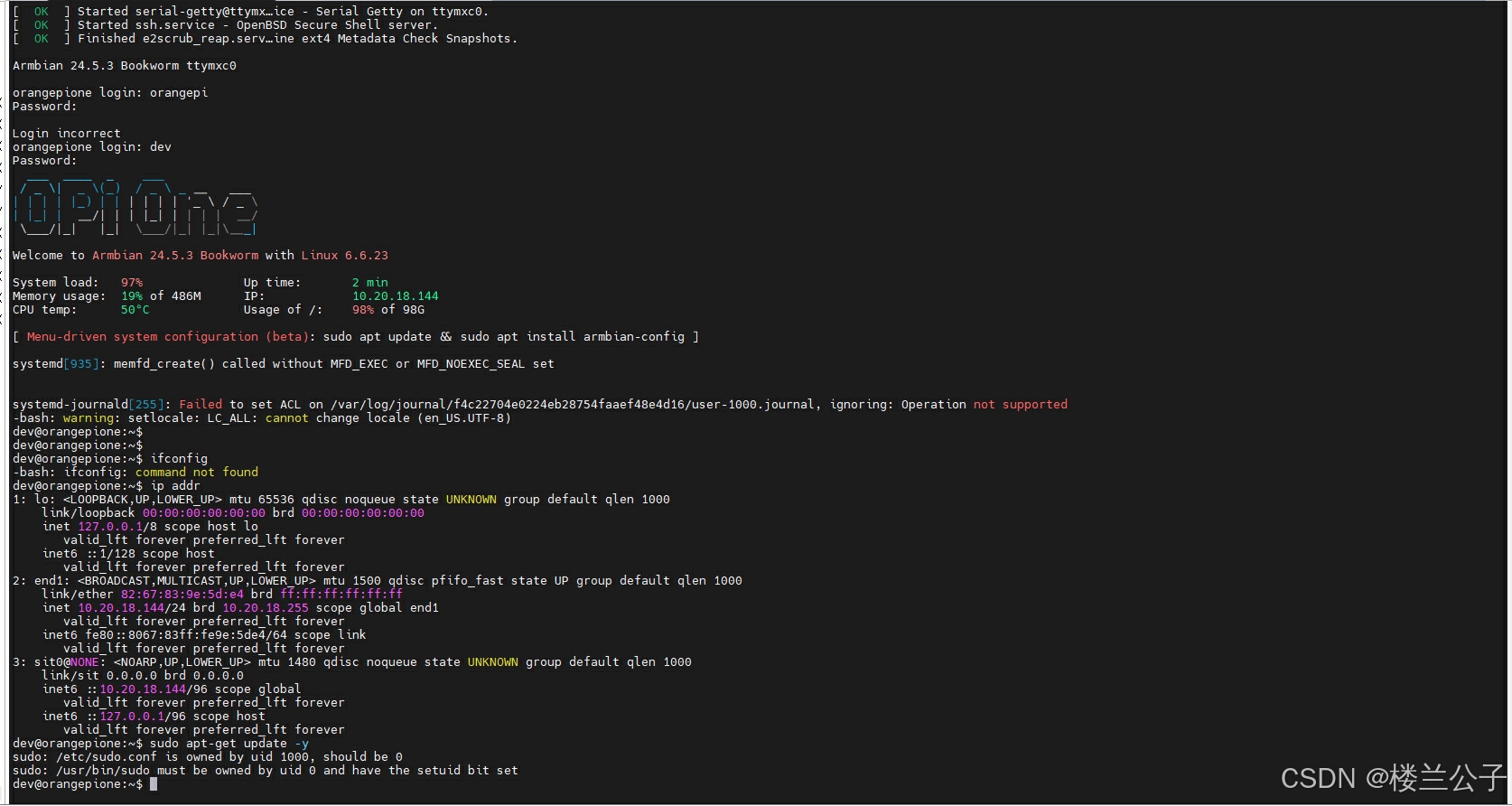The image size is (1512, 806).
Task: Click 'command not found' error text
Action: click(197, 473)
